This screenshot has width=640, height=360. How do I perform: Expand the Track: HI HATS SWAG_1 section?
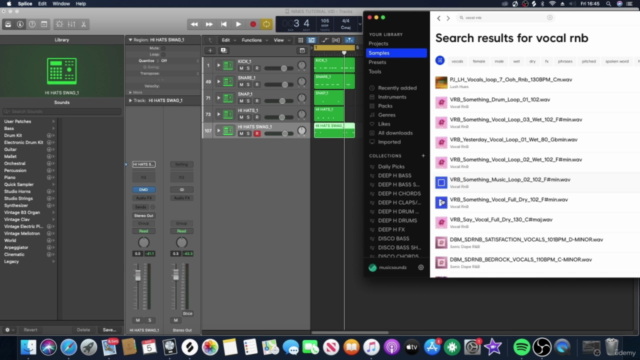130,100
